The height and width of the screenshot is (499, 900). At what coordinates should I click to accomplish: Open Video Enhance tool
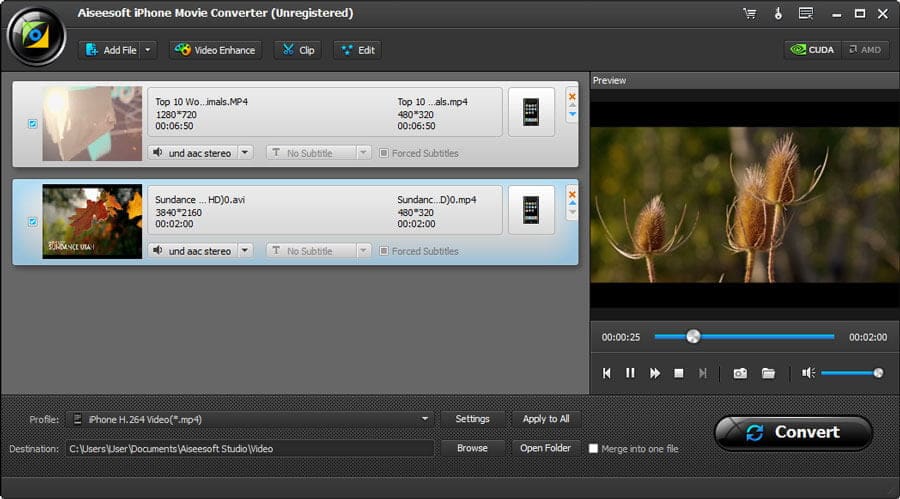[x=215, y=50]
